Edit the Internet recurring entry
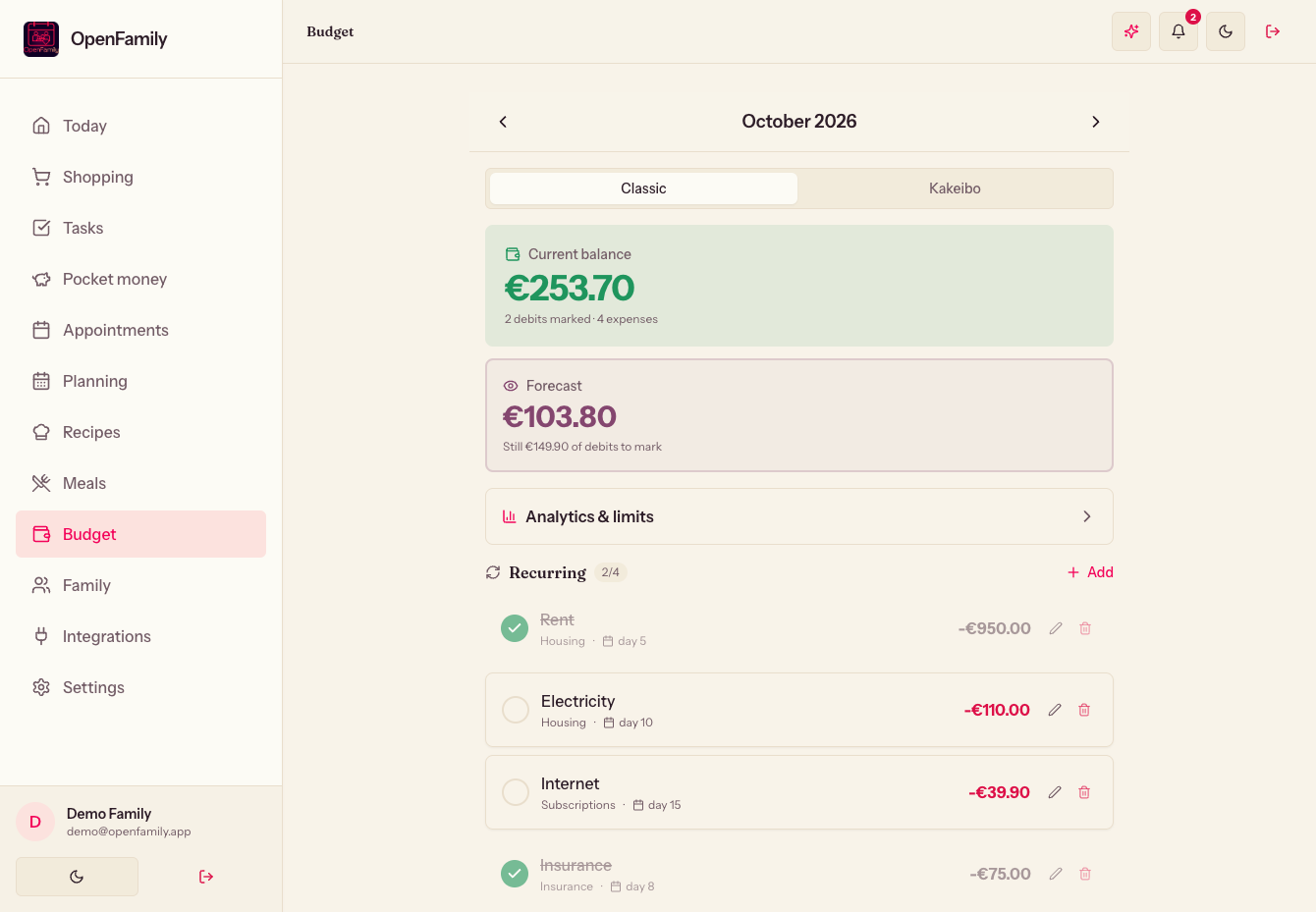The width and height of the screenshot is (1316, 912). coord(1055,792)
